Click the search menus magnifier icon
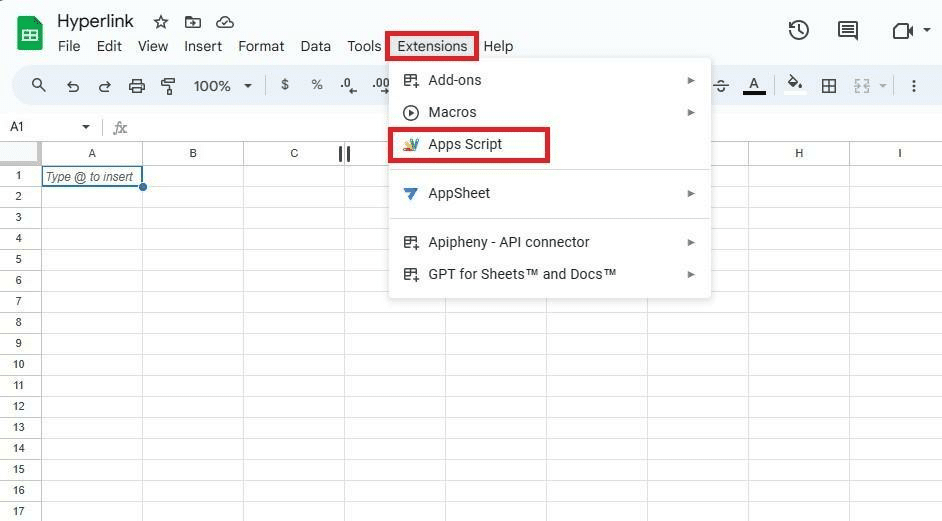The image size is (942, 521). tap(38, 85)
